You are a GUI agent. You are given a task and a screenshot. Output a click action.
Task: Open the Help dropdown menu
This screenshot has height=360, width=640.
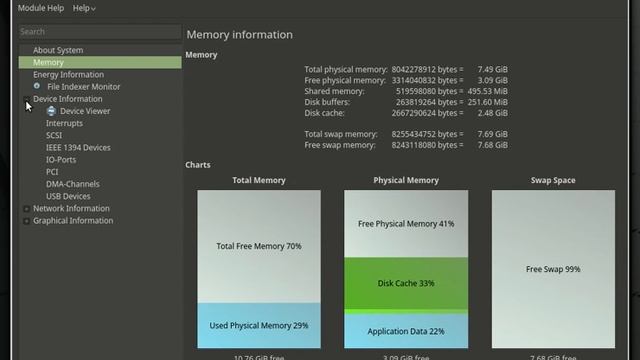[x=84, y=8]
